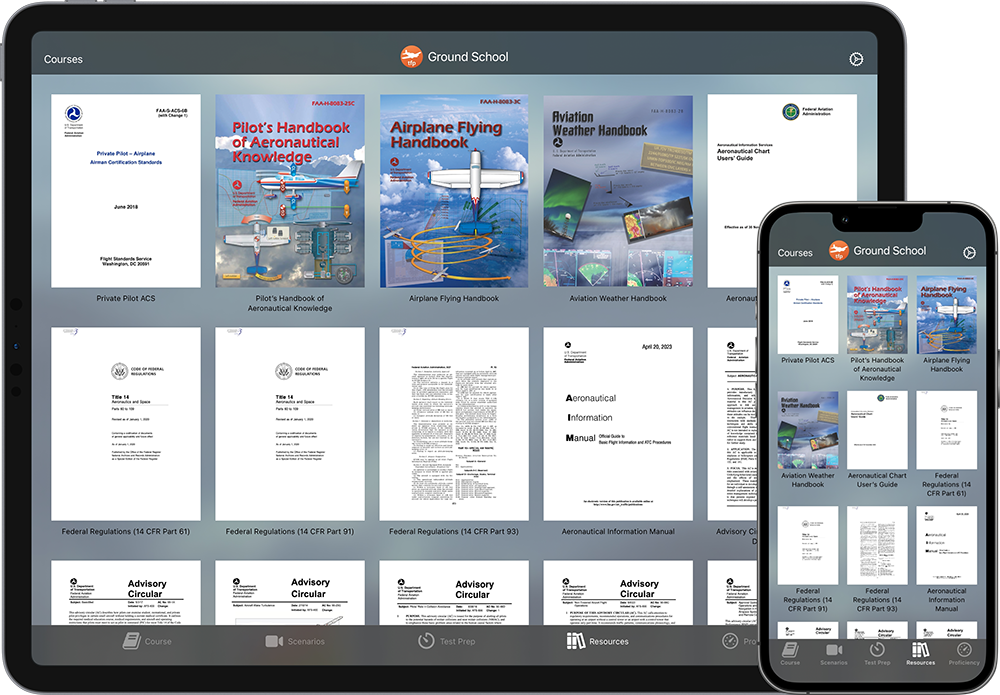Open Pilot's Handbook cover on iPhone

[877, 314]
